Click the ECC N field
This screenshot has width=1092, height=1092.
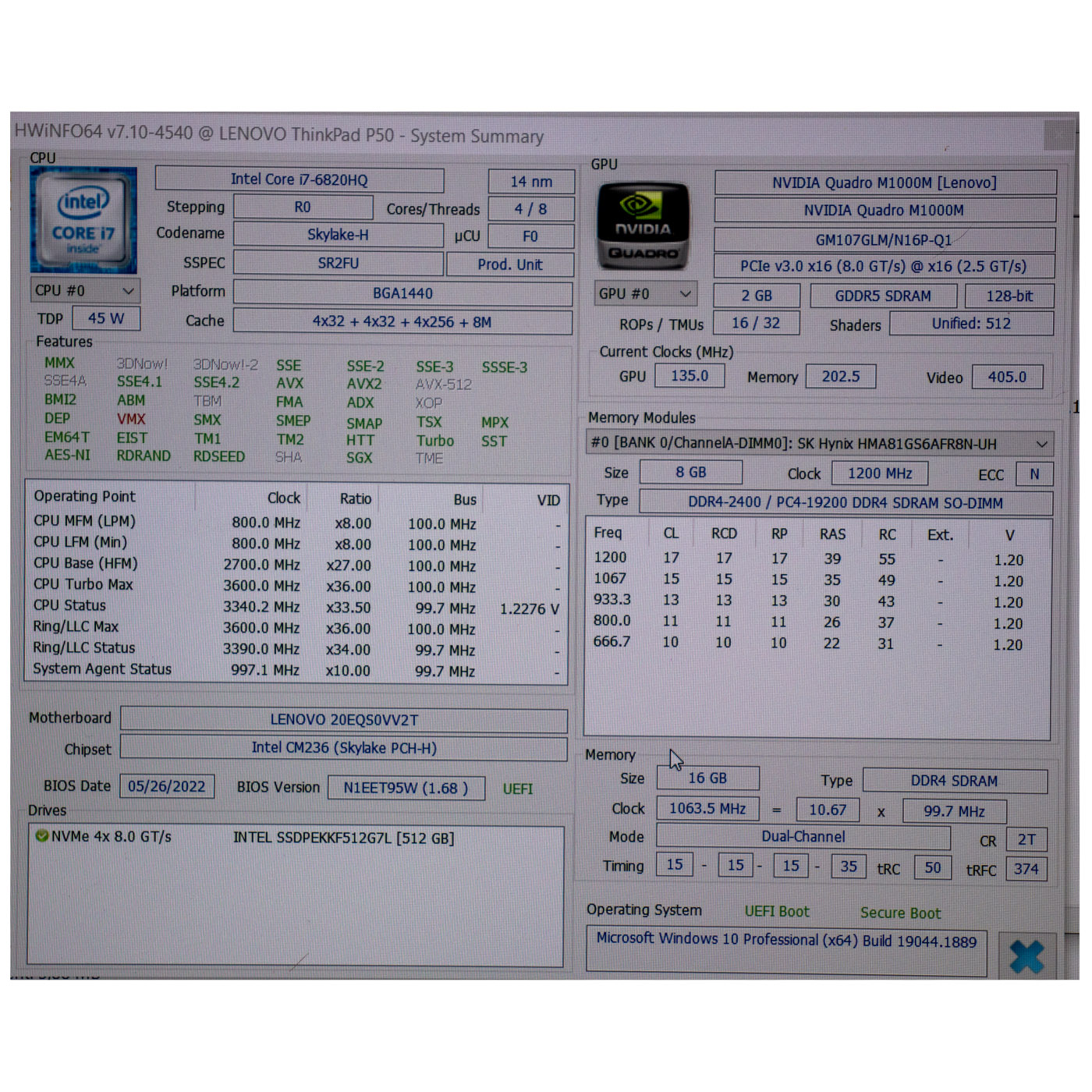(1034, 474)
